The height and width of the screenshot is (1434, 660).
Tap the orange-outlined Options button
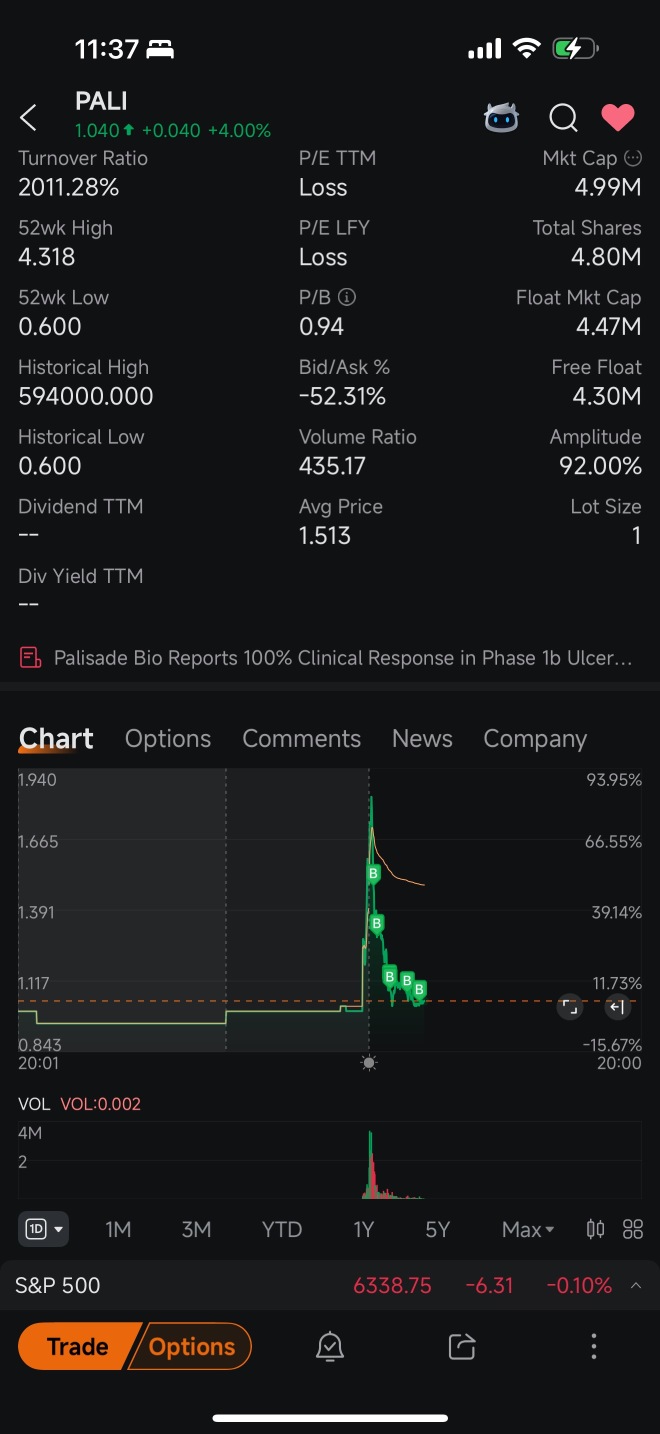click(192, 1346)
